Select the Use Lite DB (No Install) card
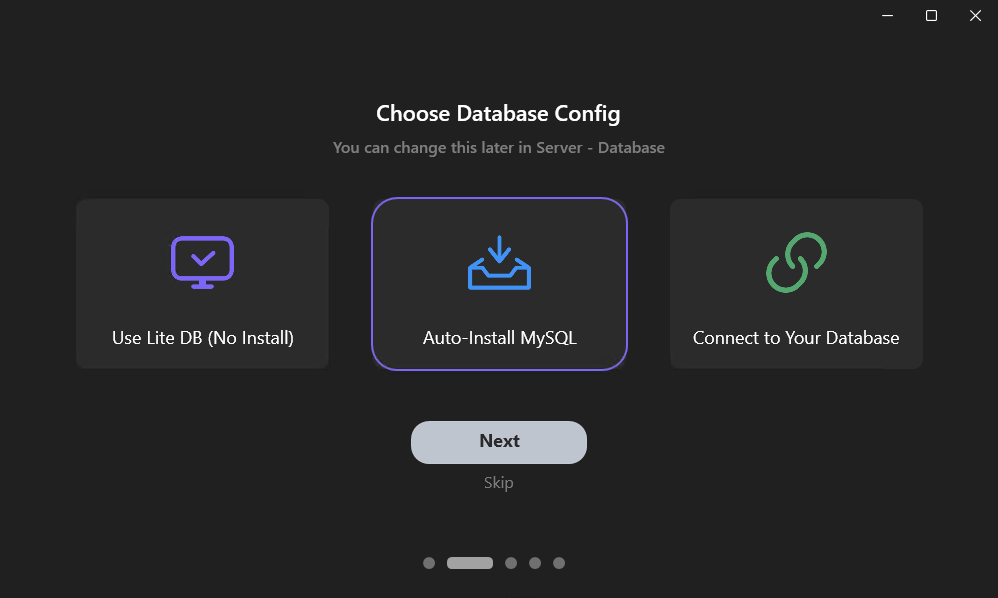The width and height of the screenshot is (998, 598). [x=202, y=284]
